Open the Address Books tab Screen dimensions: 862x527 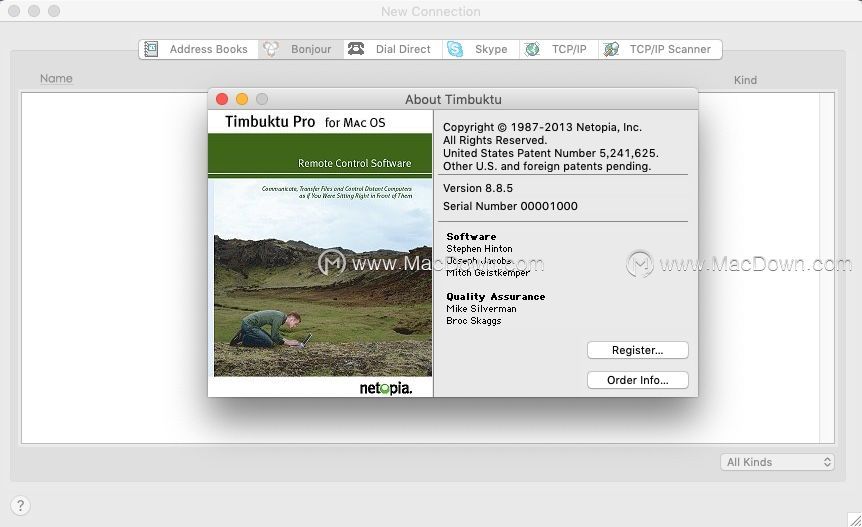[x=198, y=49]
